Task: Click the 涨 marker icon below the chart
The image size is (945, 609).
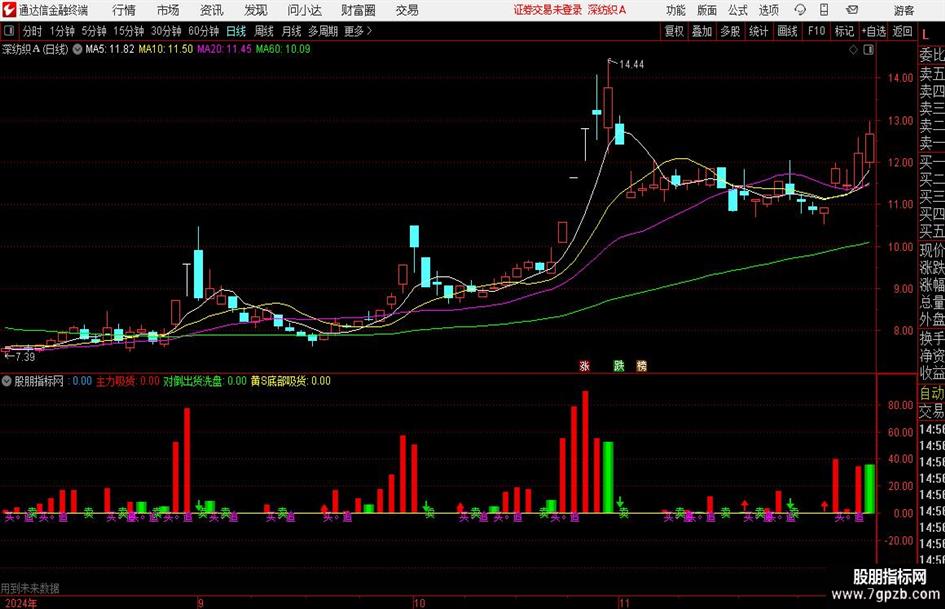Action: (x=584, y=365)
